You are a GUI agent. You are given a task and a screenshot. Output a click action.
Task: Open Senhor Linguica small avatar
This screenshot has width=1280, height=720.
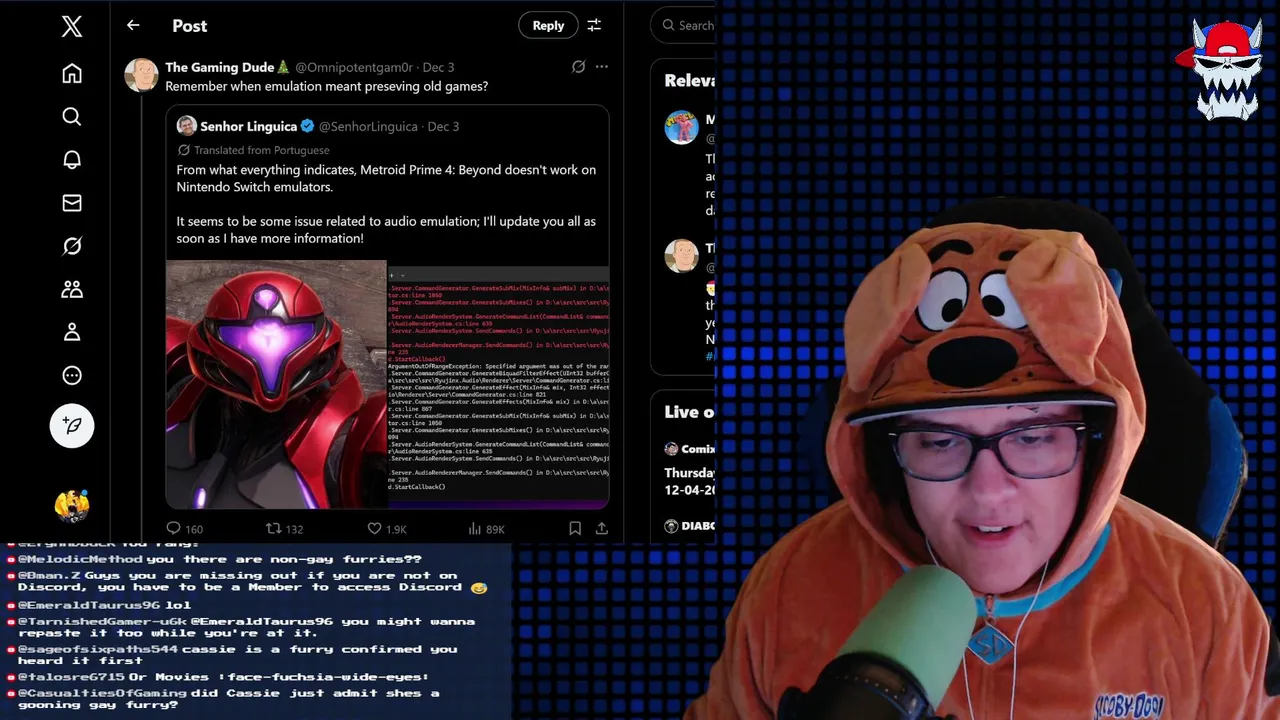[186, 126]
